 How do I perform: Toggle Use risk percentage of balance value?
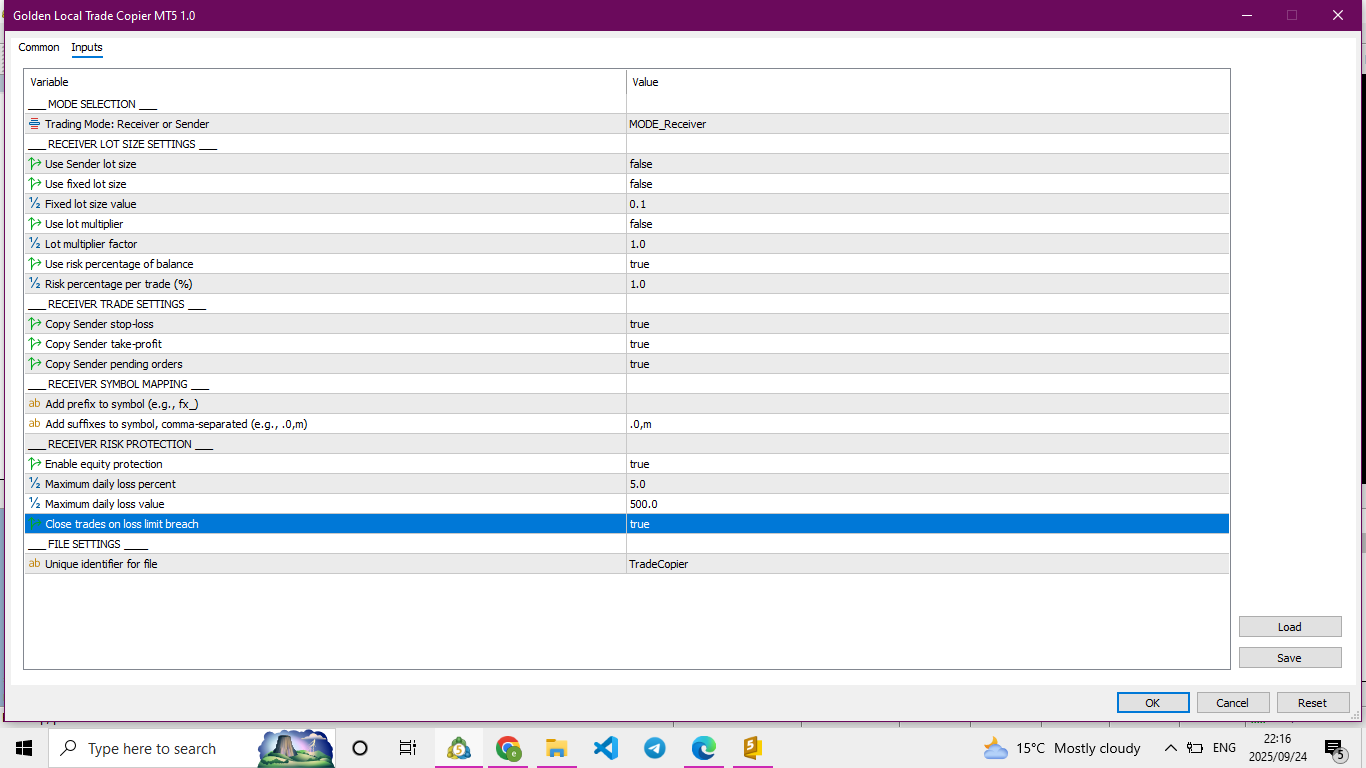click(x=928, y=264)
